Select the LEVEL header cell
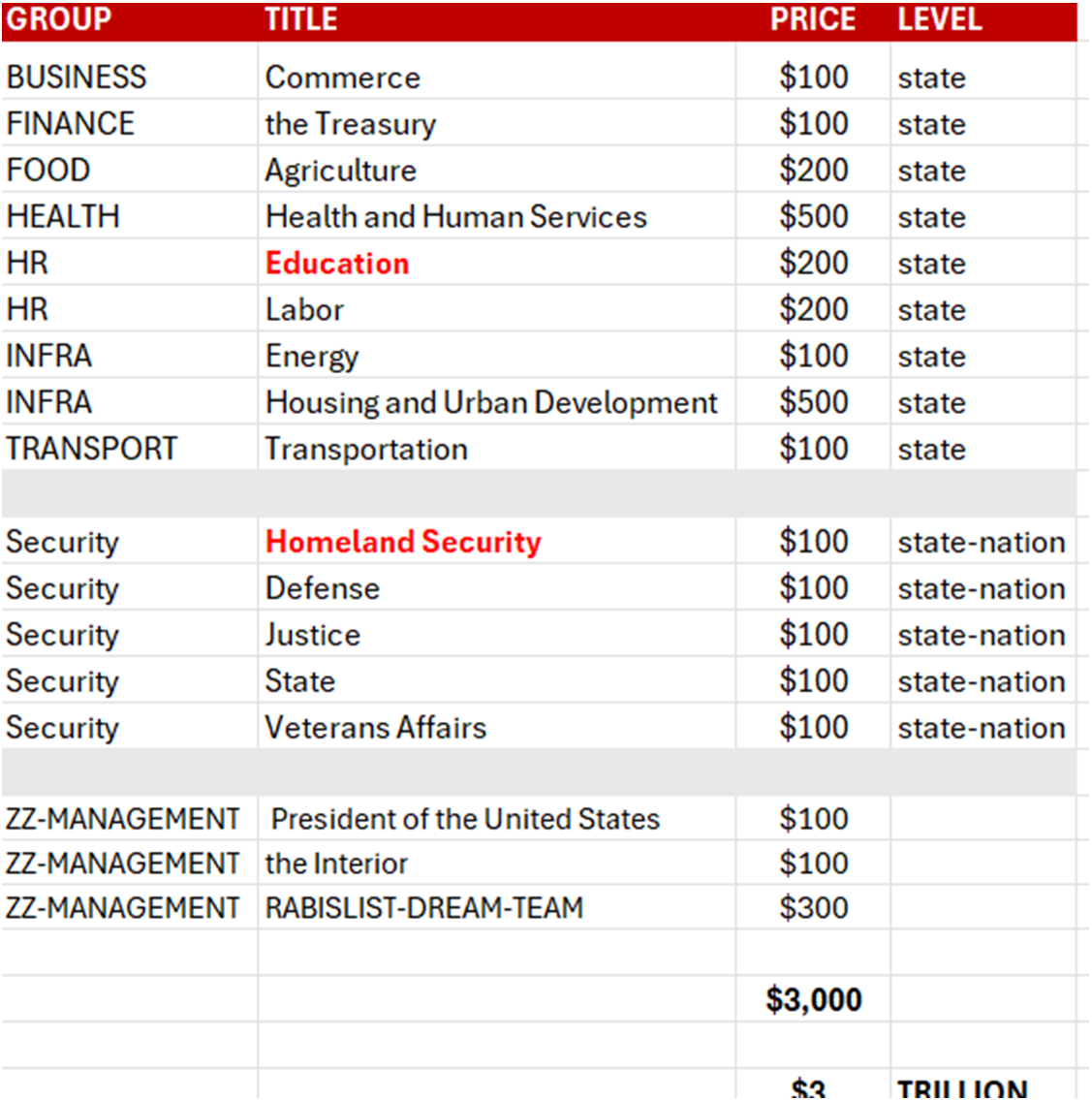The width and height of the screenshot is (1092, 1100). point(939,19)
